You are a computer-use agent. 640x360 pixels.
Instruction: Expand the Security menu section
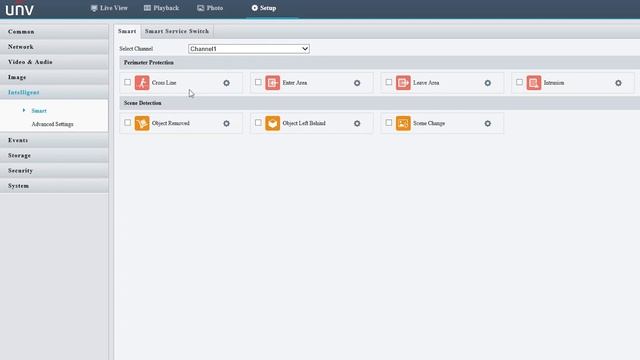click(x=54, y=171)
